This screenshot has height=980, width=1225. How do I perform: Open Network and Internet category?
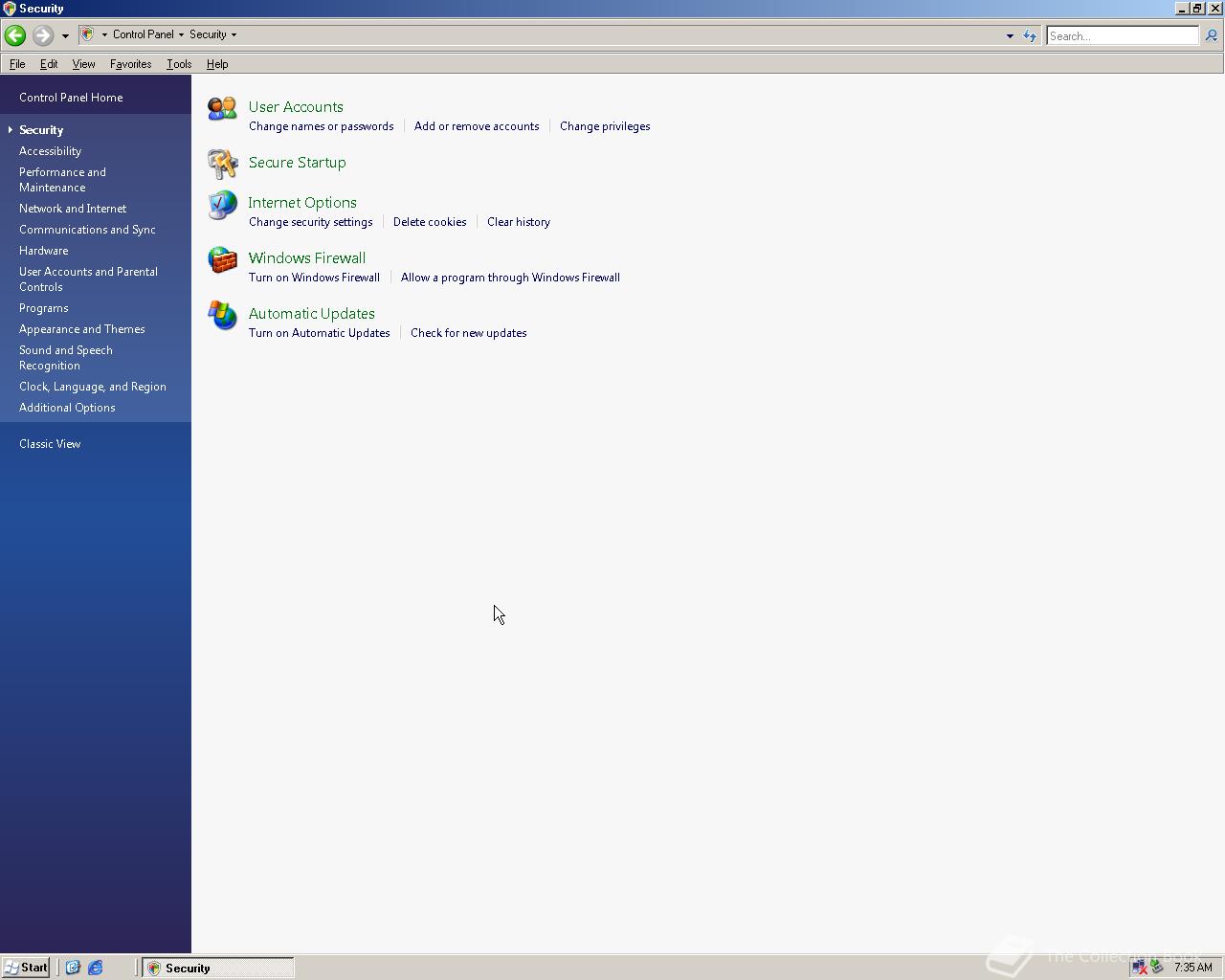(73, 209)
